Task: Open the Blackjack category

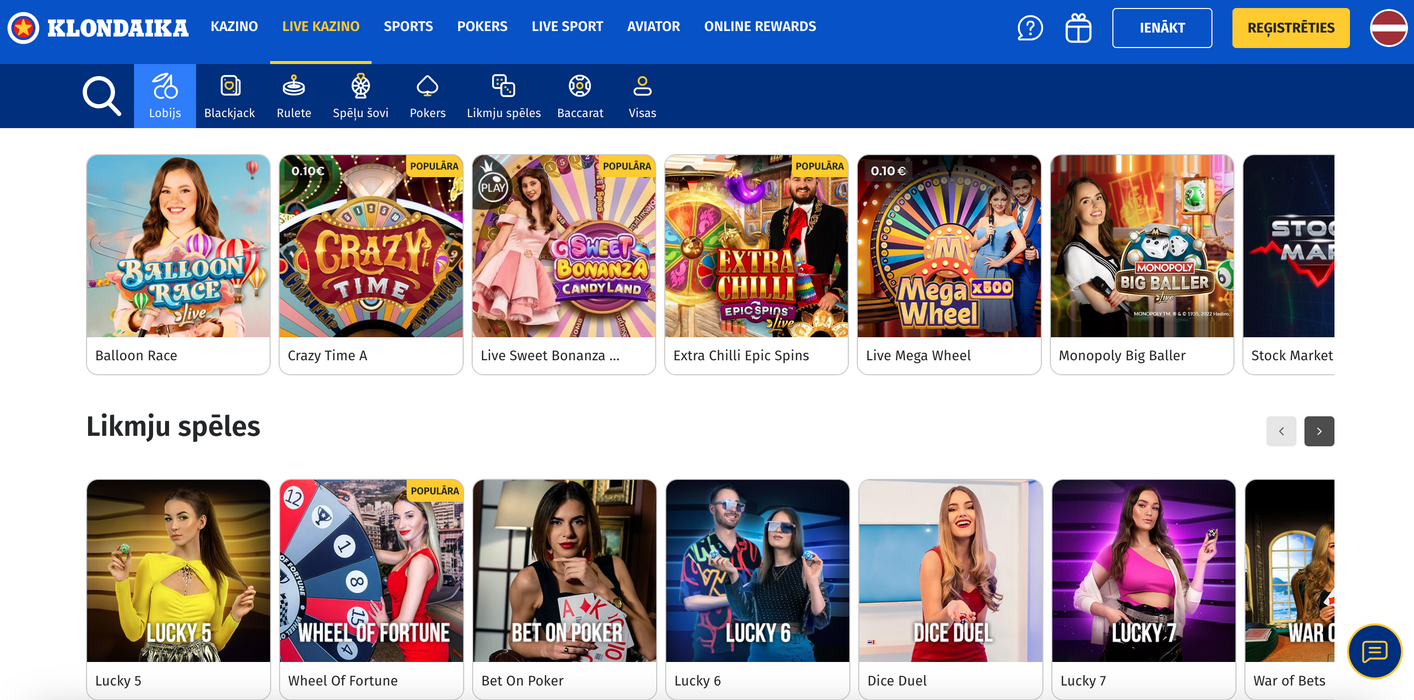Action: (x=230, y=96)
